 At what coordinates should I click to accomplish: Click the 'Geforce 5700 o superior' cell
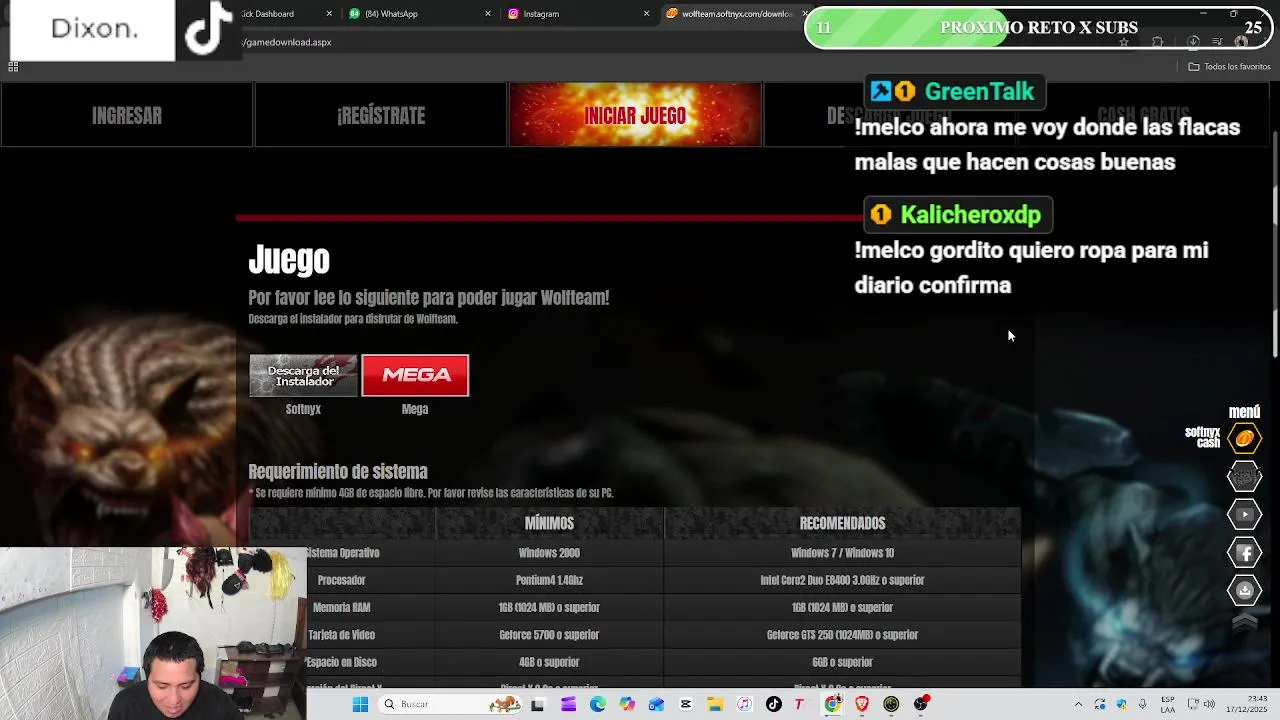[549, 635]
